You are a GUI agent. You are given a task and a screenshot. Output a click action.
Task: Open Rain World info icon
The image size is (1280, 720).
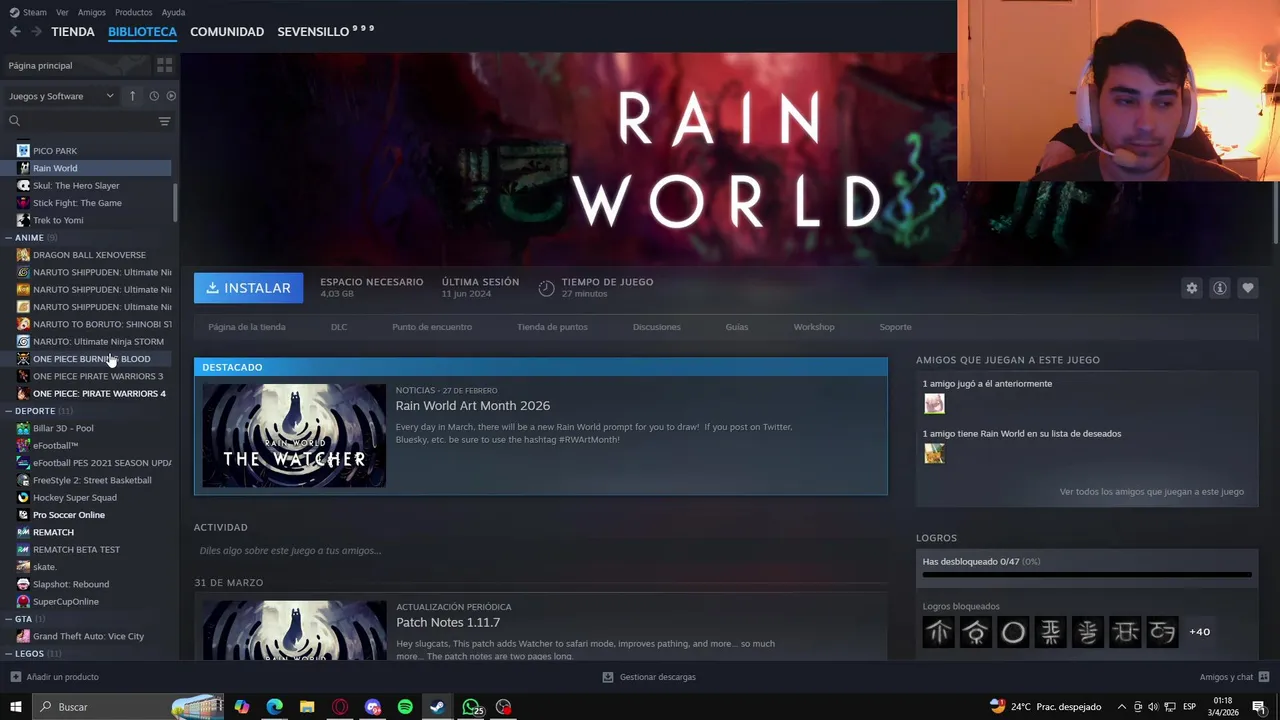click(x=1219, y=288)
